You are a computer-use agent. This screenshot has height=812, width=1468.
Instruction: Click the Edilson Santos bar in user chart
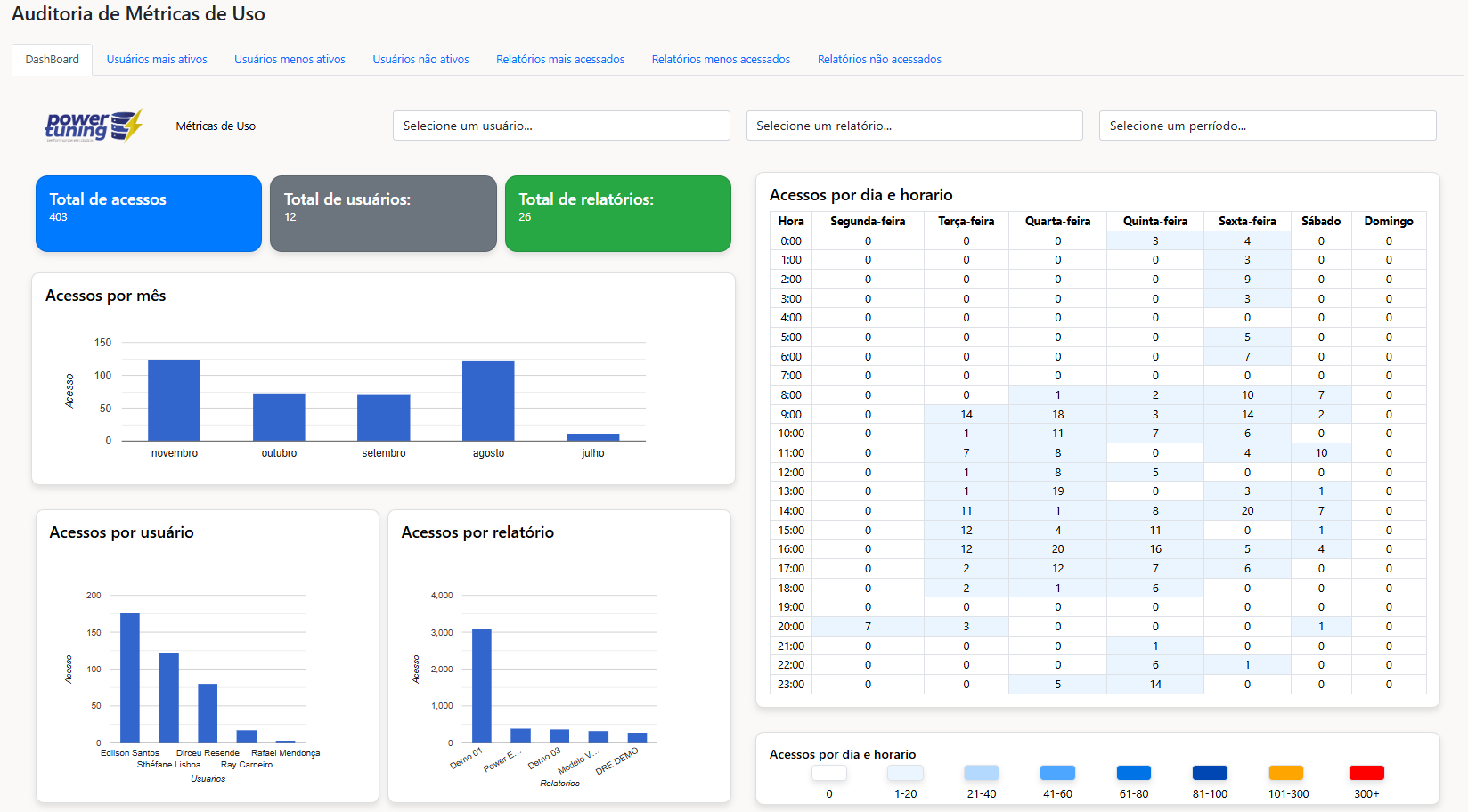pyautogui.click(x=130, y=678)
